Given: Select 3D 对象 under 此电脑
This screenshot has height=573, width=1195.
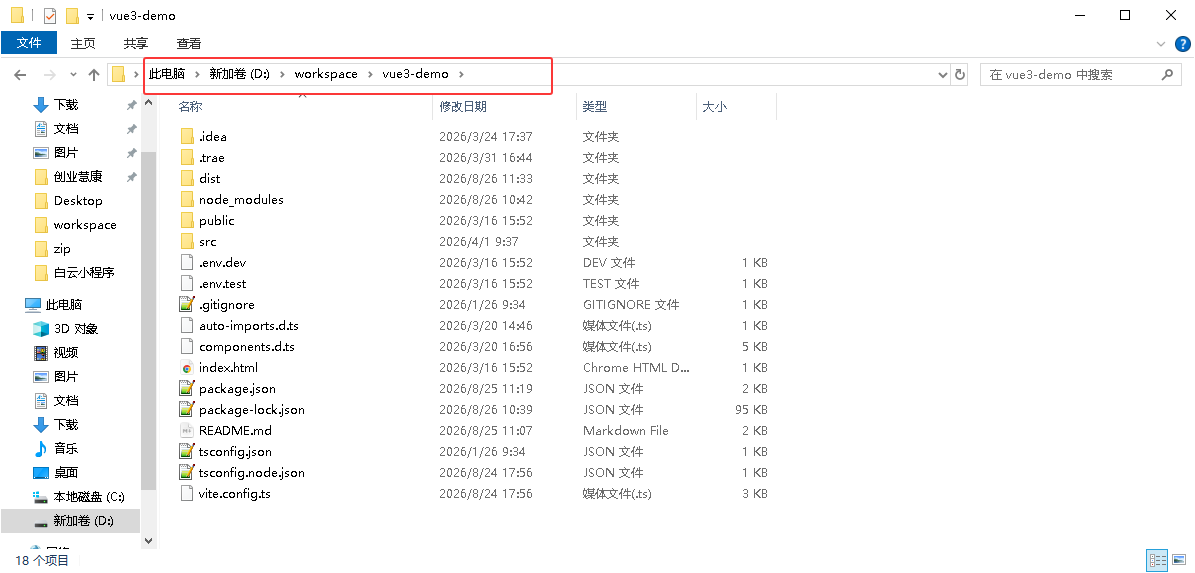Looking at the screenshot, I should point(75,329).
